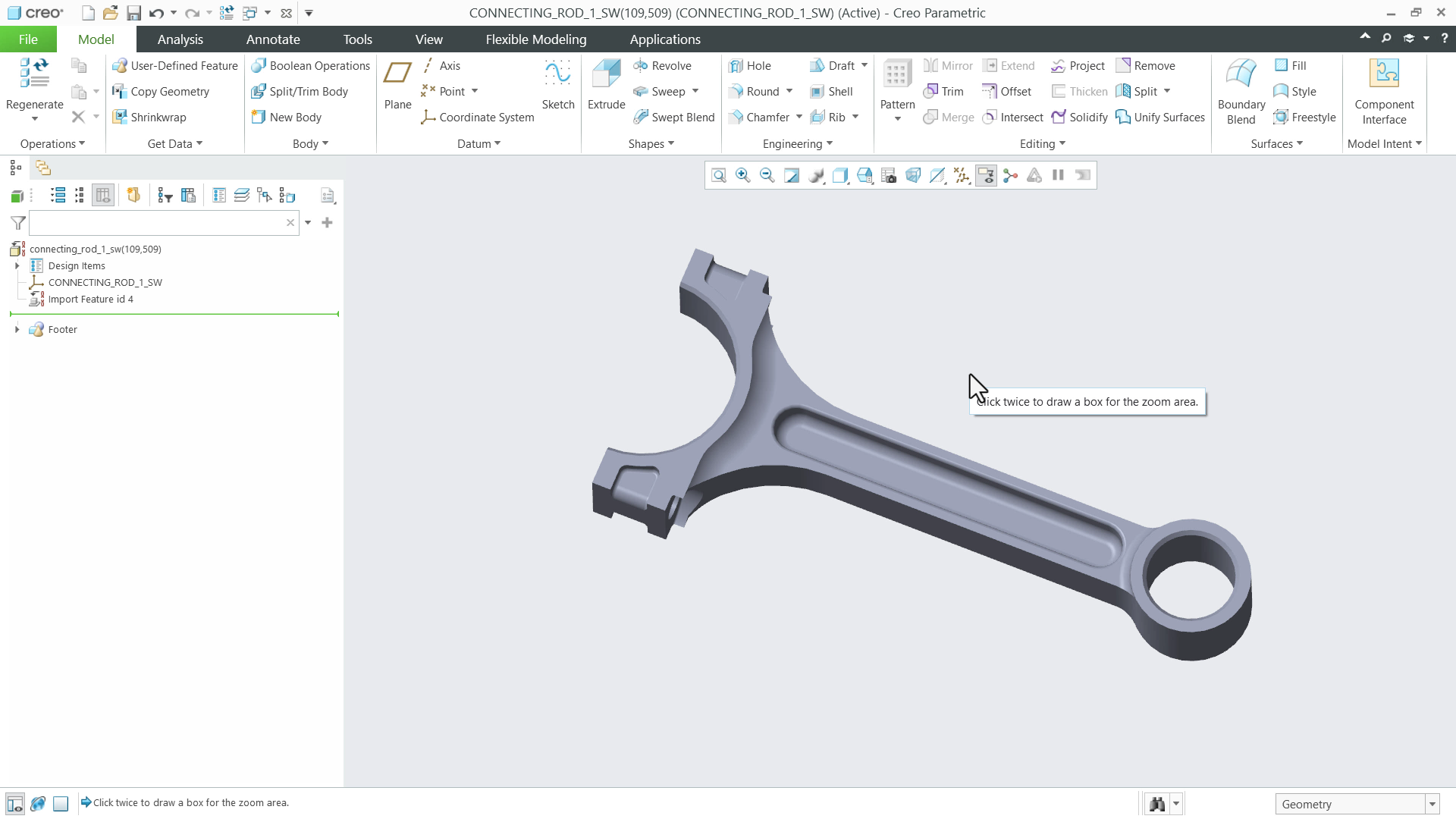
Task: Apply the Shell tool
Action: pos(831,92)
